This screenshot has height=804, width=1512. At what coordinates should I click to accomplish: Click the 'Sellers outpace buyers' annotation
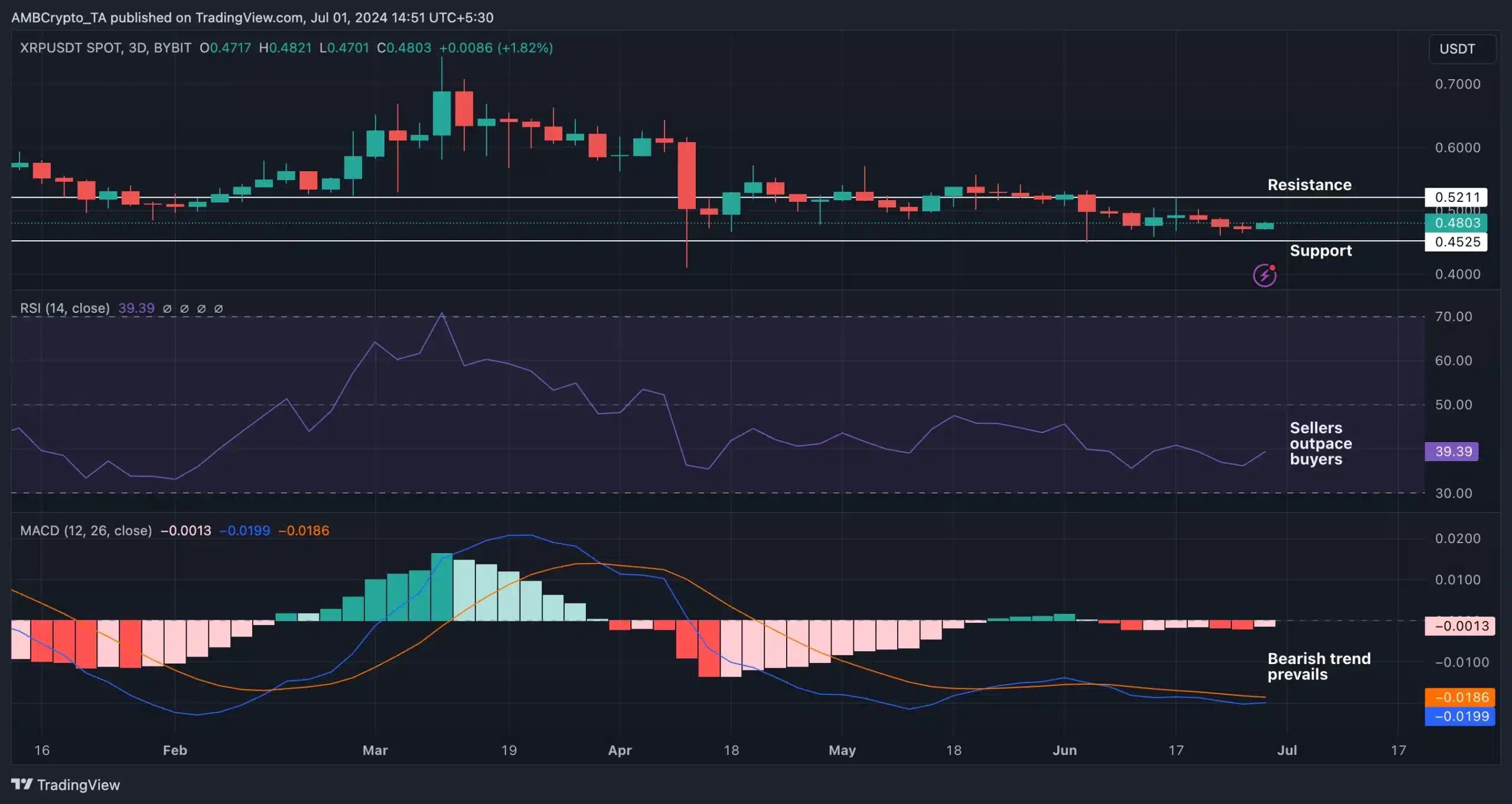point(1321,443)
